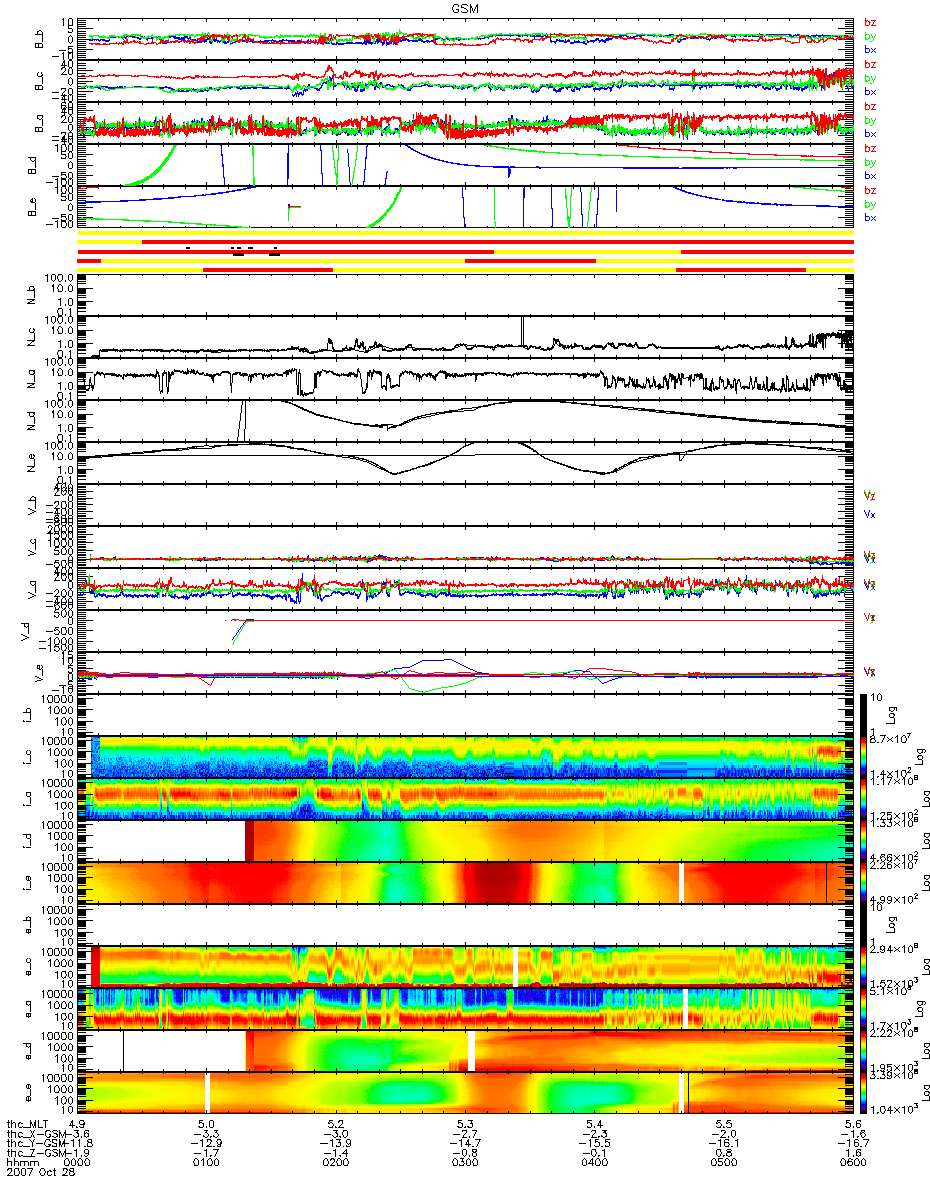
Task: Select the B_b panel axis label
Action: 39,39
